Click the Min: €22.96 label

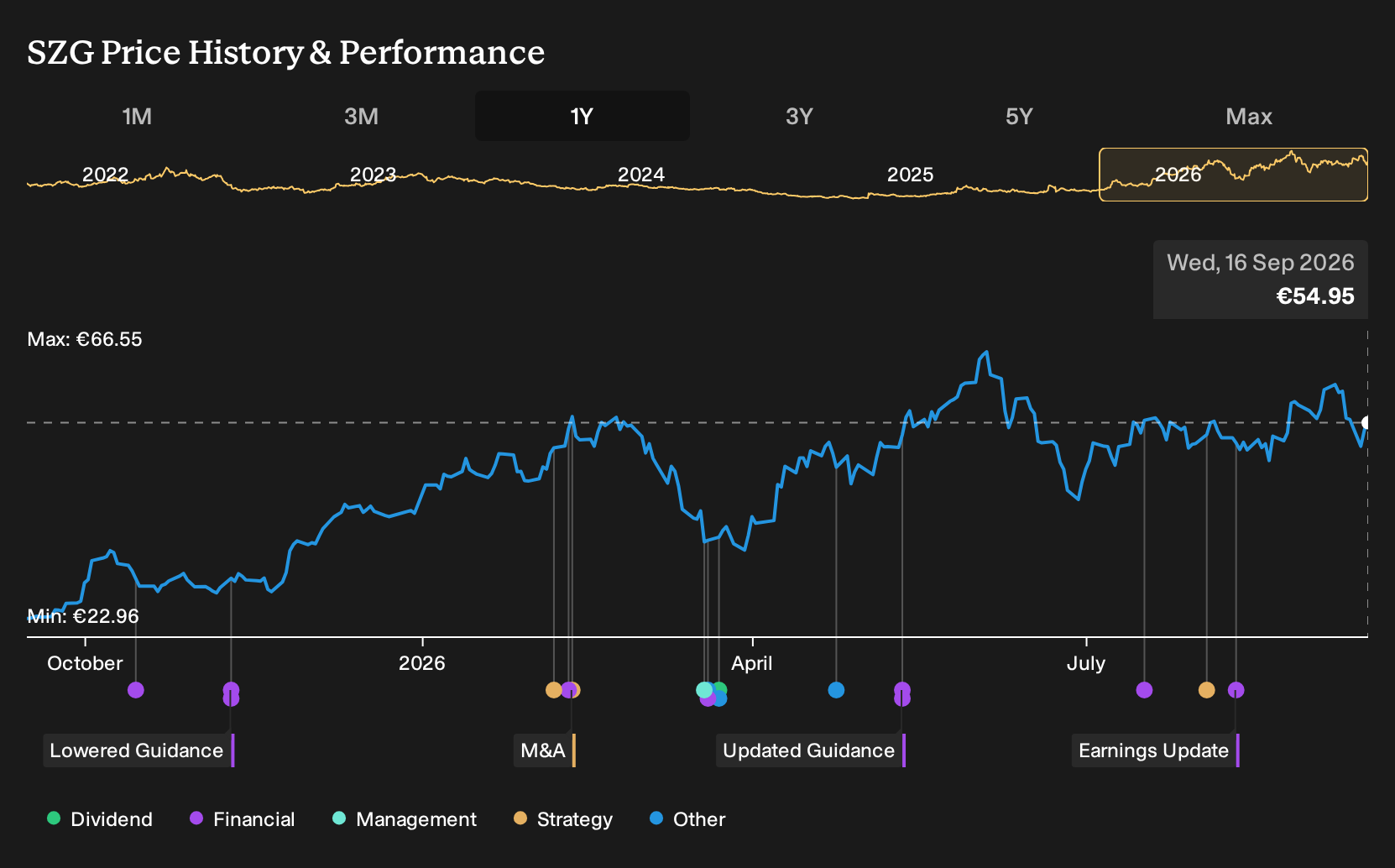83,616
